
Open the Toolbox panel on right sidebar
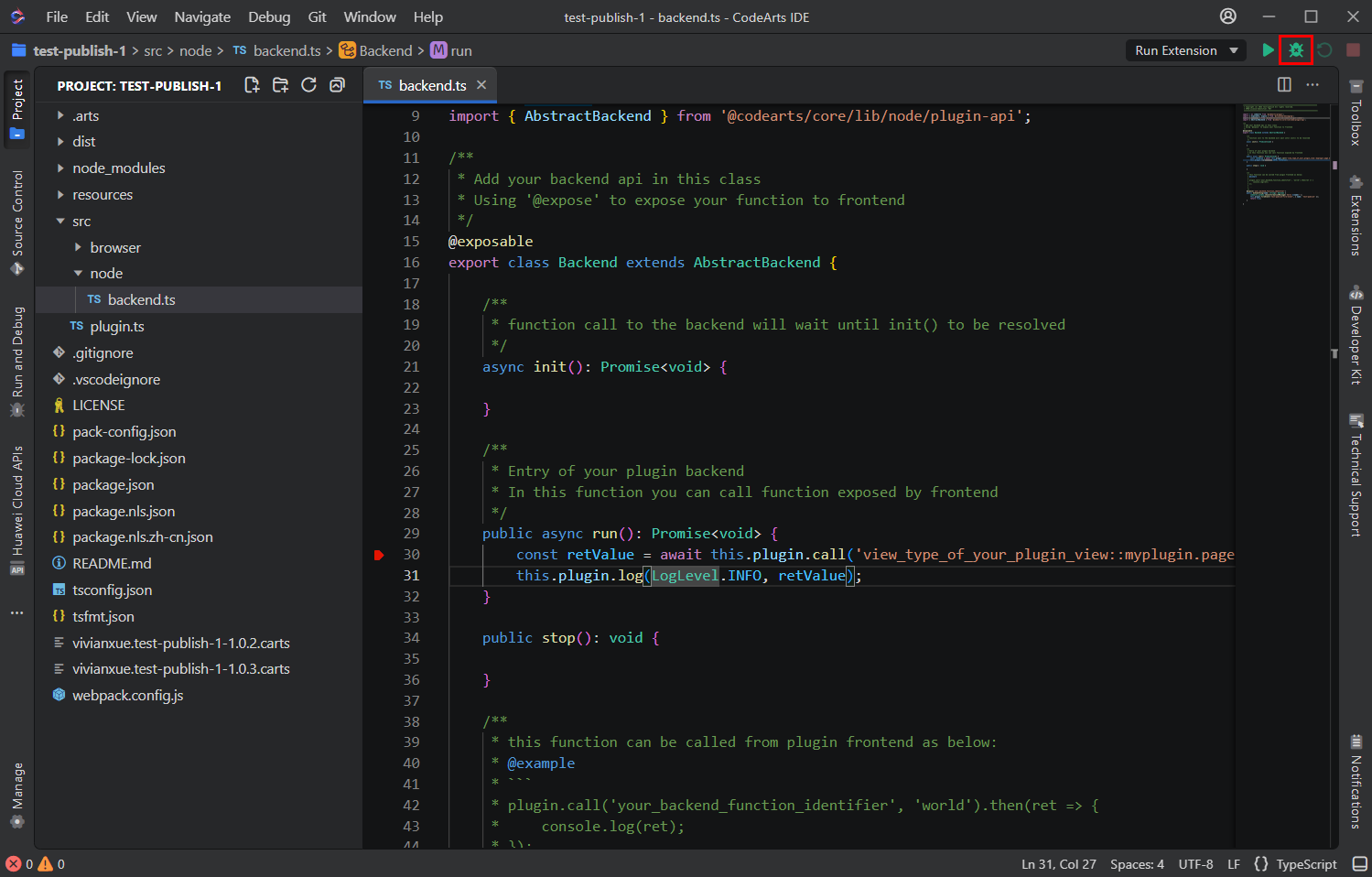(x=1356, y=113)
